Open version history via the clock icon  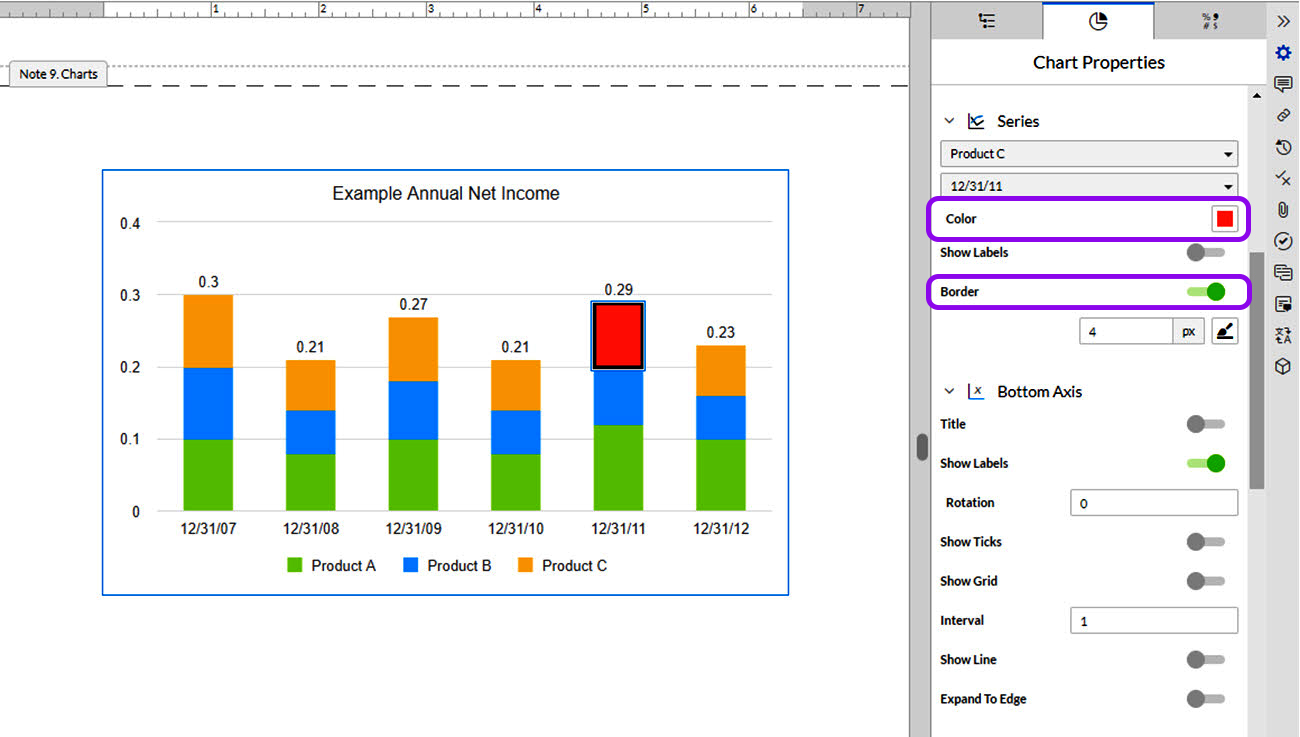click(1283, 146)
